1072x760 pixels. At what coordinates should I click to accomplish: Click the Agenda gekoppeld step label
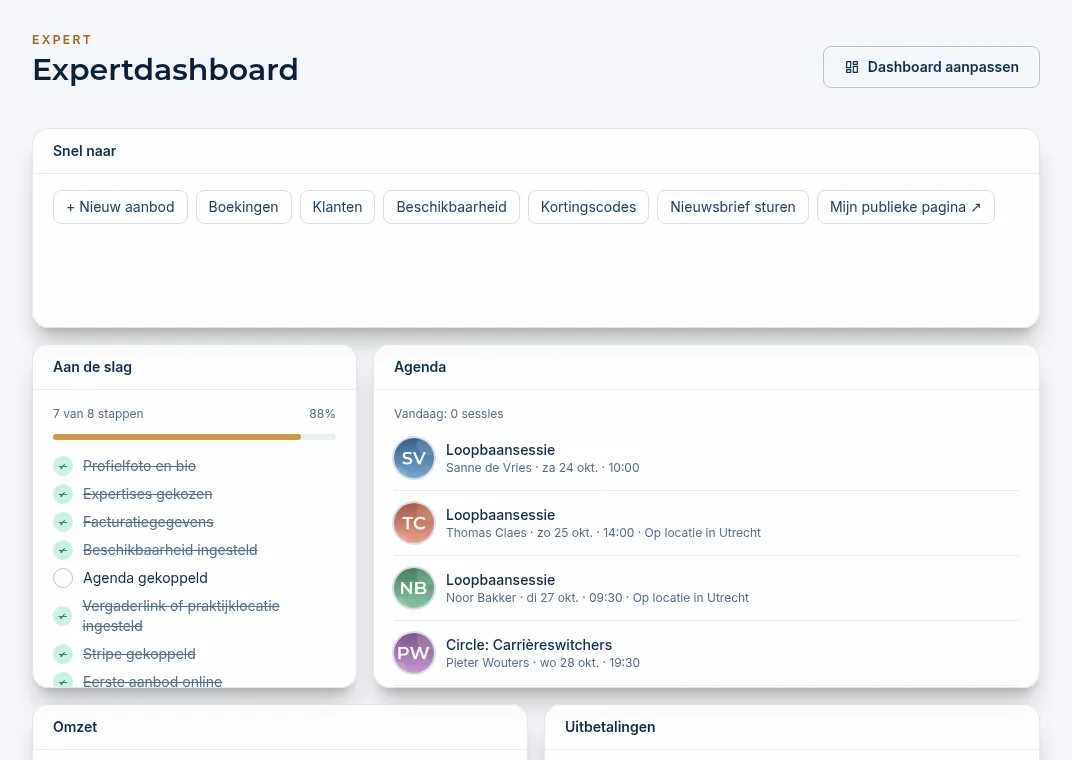(145, 578)
